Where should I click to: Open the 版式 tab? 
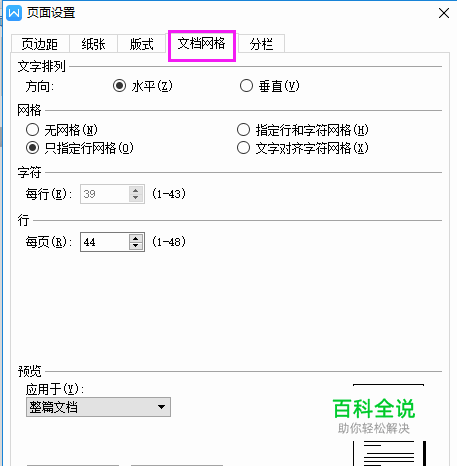(142, 44)
